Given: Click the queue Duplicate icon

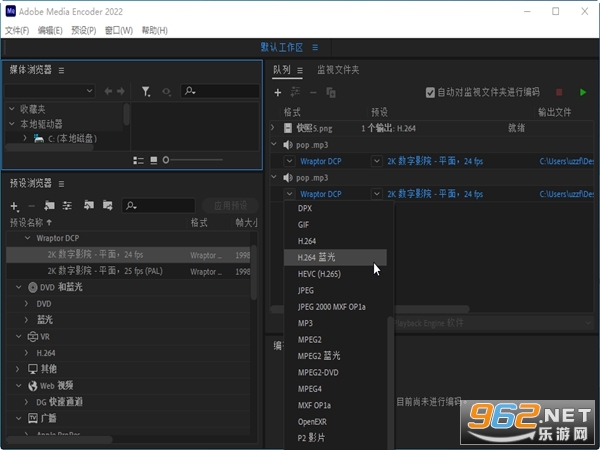Looking at the screenshot, I should pyautogui.click(x=331, y=93).
